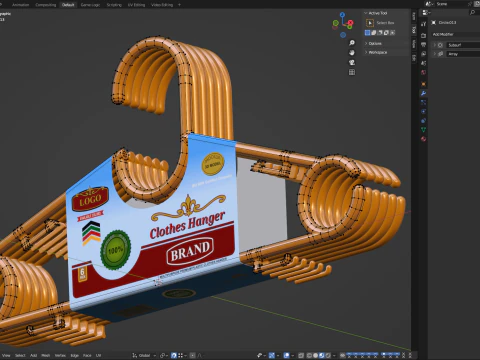Open the Modifier properties wrench tab
This screenshot has width=480, height=360.
(x=423, y=93)
